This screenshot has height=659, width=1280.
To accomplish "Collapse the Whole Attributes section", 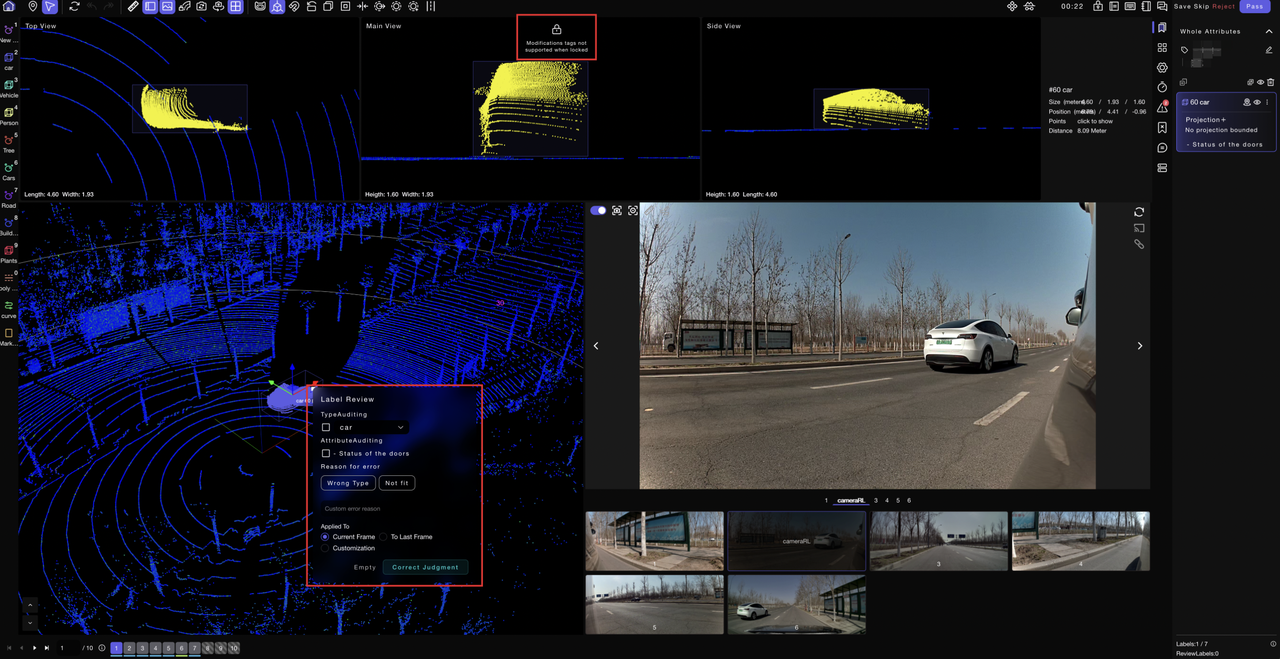I will [1267, 31].
